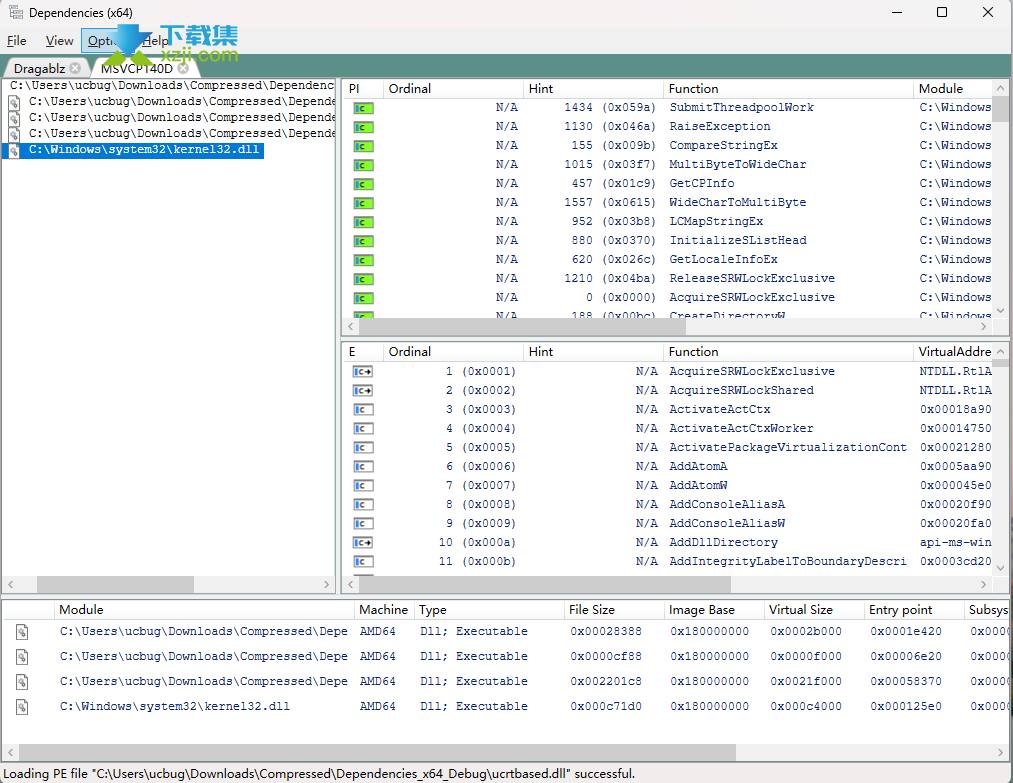Sort imports by the Module column header

953,89
